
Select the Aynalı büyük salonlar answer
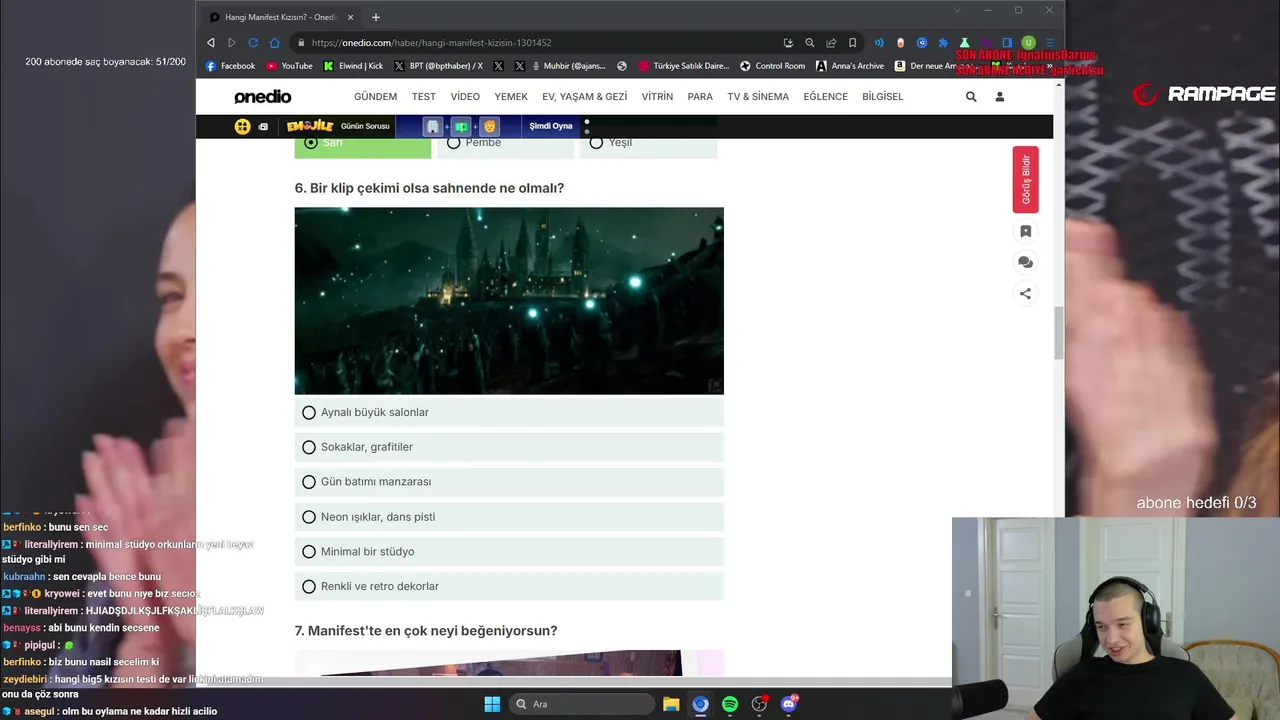click(509, 412)
